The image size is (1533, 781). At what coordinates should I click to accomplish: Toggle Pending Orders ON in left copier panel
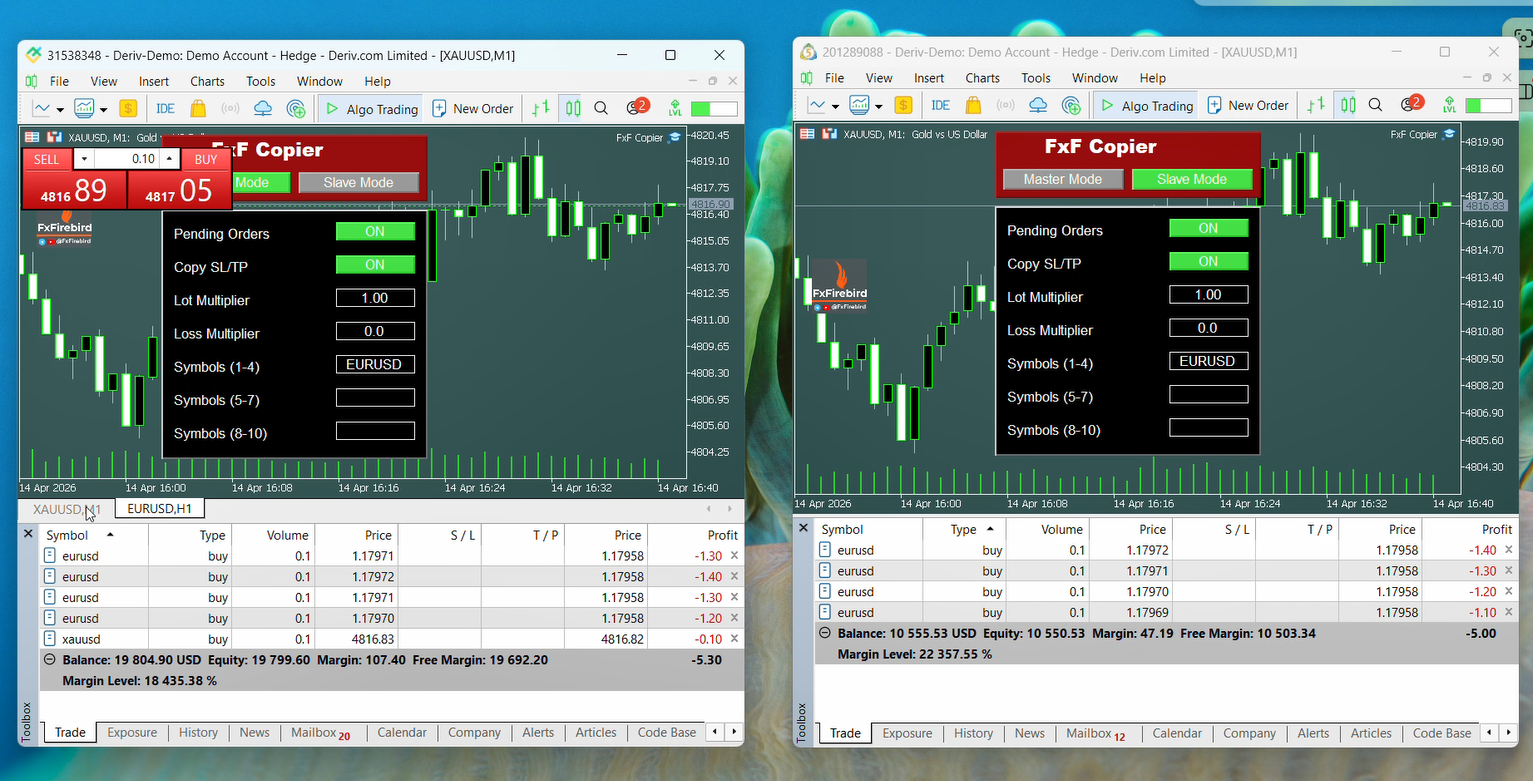coord(375,232)
